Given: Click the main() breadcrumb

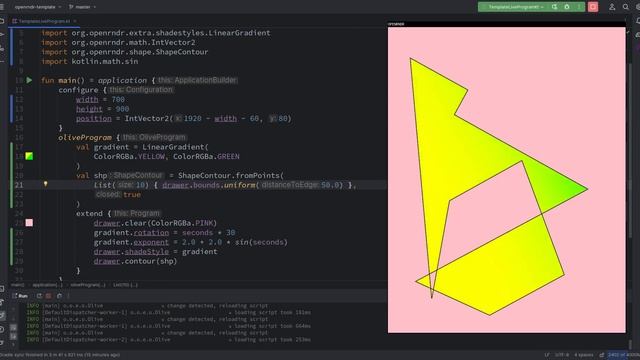Looking at the screenshot, I should tap(17, 285).
